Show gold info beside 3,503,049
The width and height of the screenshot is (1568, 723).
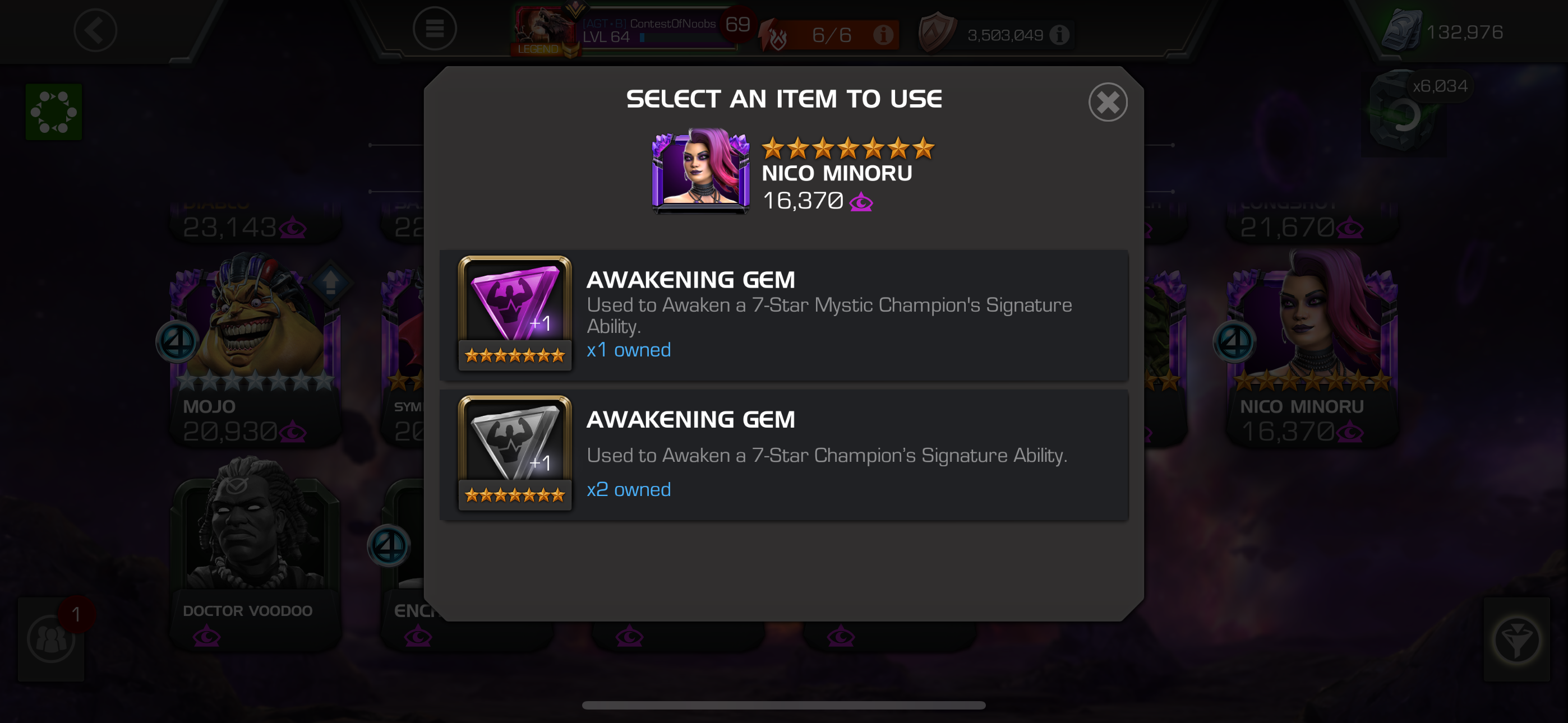(x=1059, y=35)
